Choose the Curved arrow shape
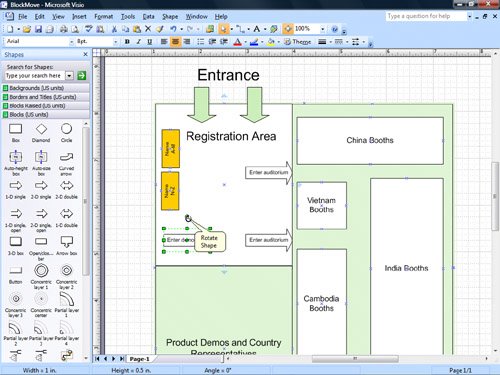Viewport: 500px width, 375px height. pos(66,163)
